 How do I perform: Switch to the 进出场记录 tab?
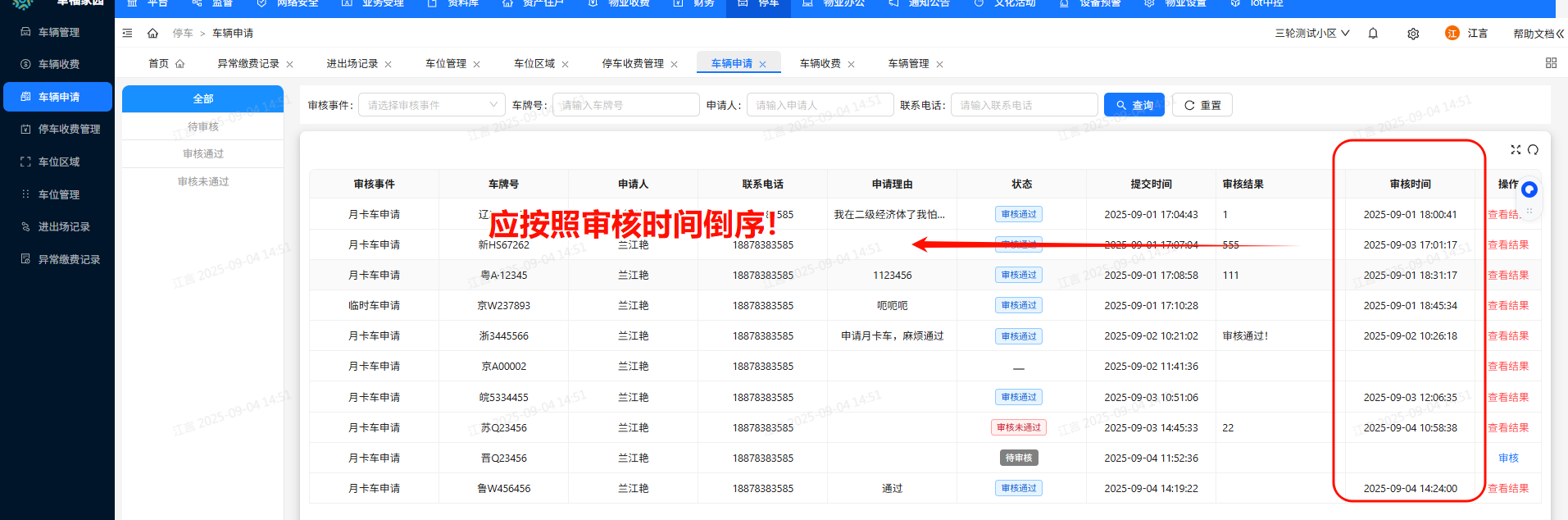click(x=352, y=63)
